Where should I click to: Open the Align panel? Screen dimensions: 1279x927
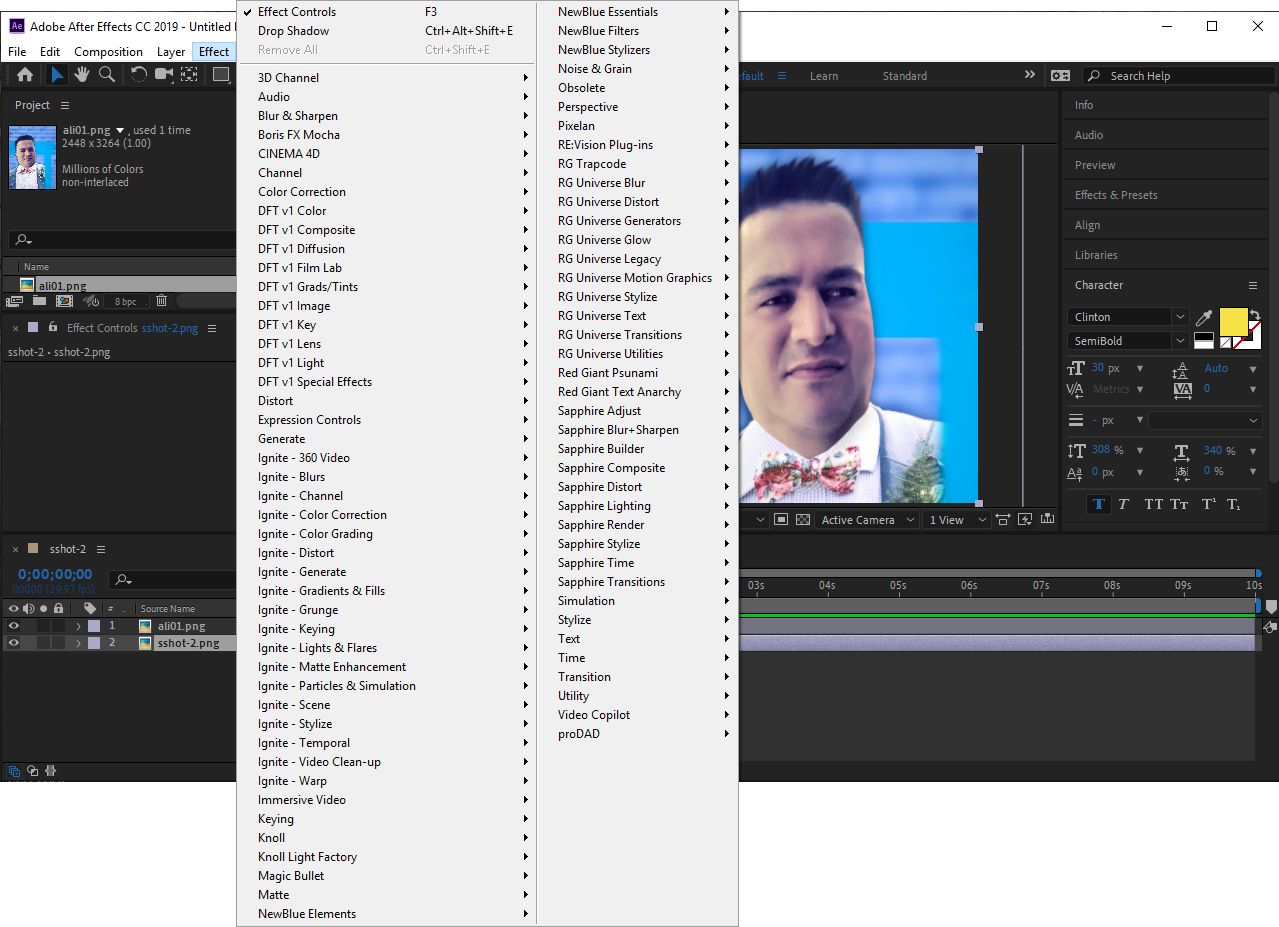pos(1087,225)
